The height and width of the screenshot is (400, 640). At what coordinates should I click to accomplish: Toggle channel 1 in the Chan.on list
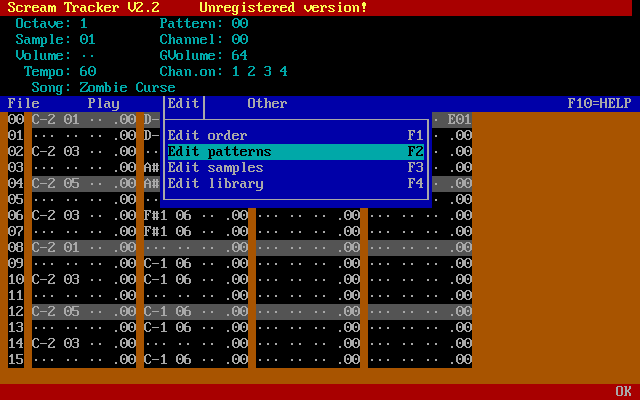(x=236, y=71)
